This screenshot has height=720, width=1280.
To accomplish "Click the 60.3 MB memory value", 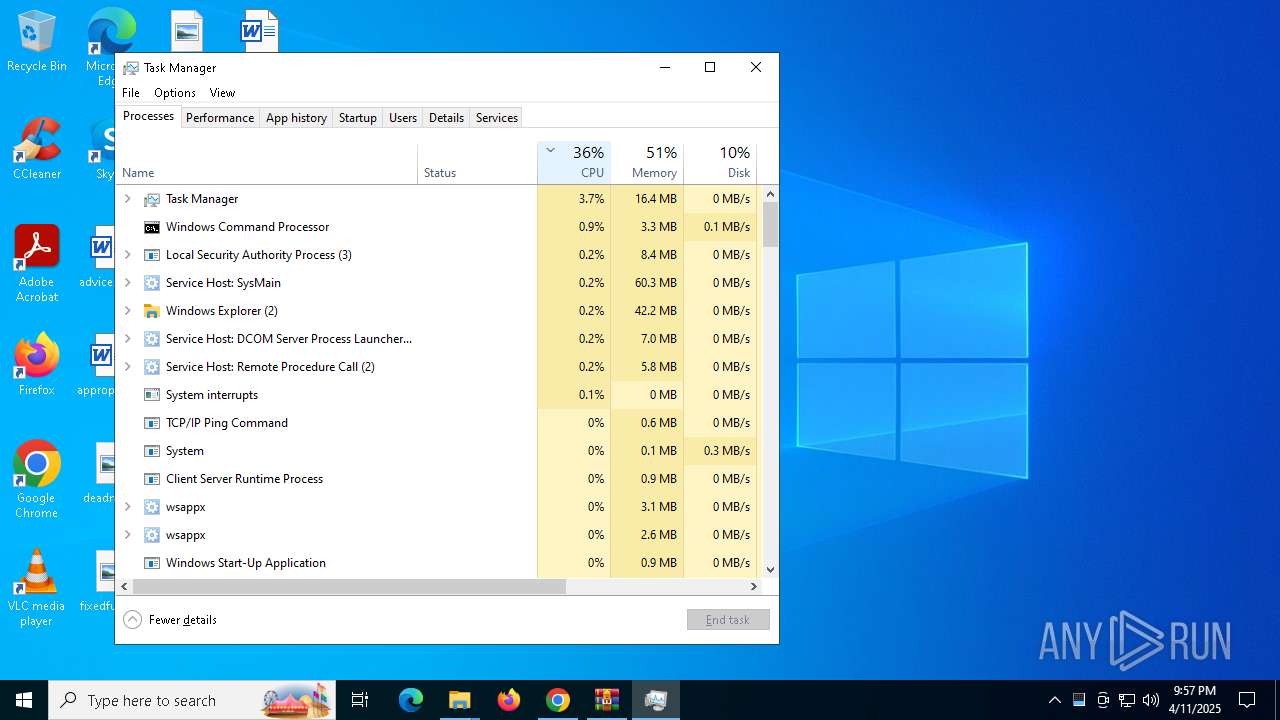I will click(x=658, y=283).
